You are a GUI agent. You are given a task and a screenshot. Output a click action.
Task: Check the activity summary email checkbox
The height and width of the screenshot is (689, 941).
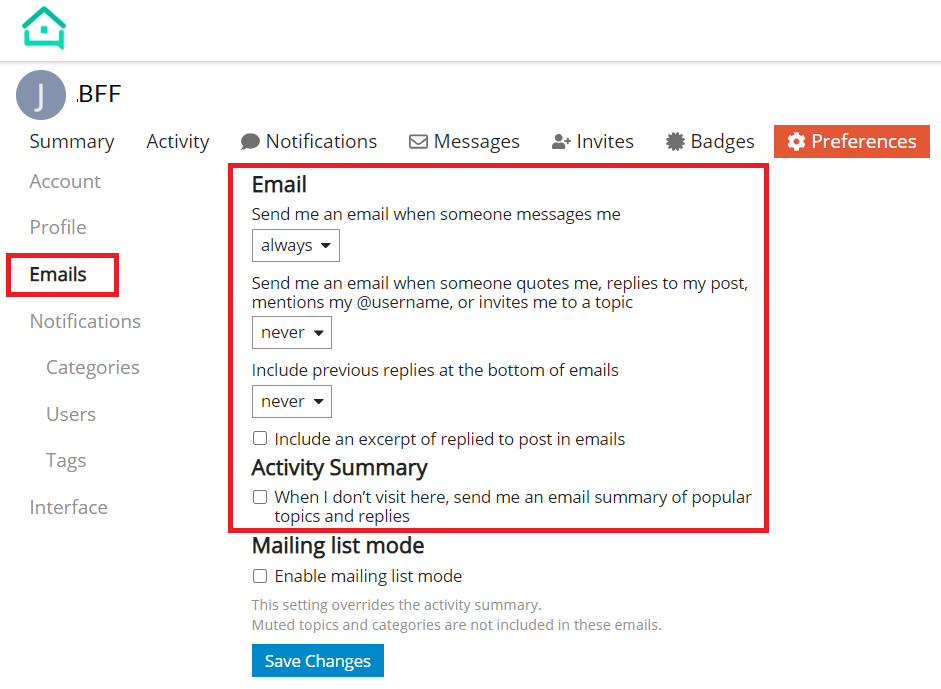coord(260,497)
